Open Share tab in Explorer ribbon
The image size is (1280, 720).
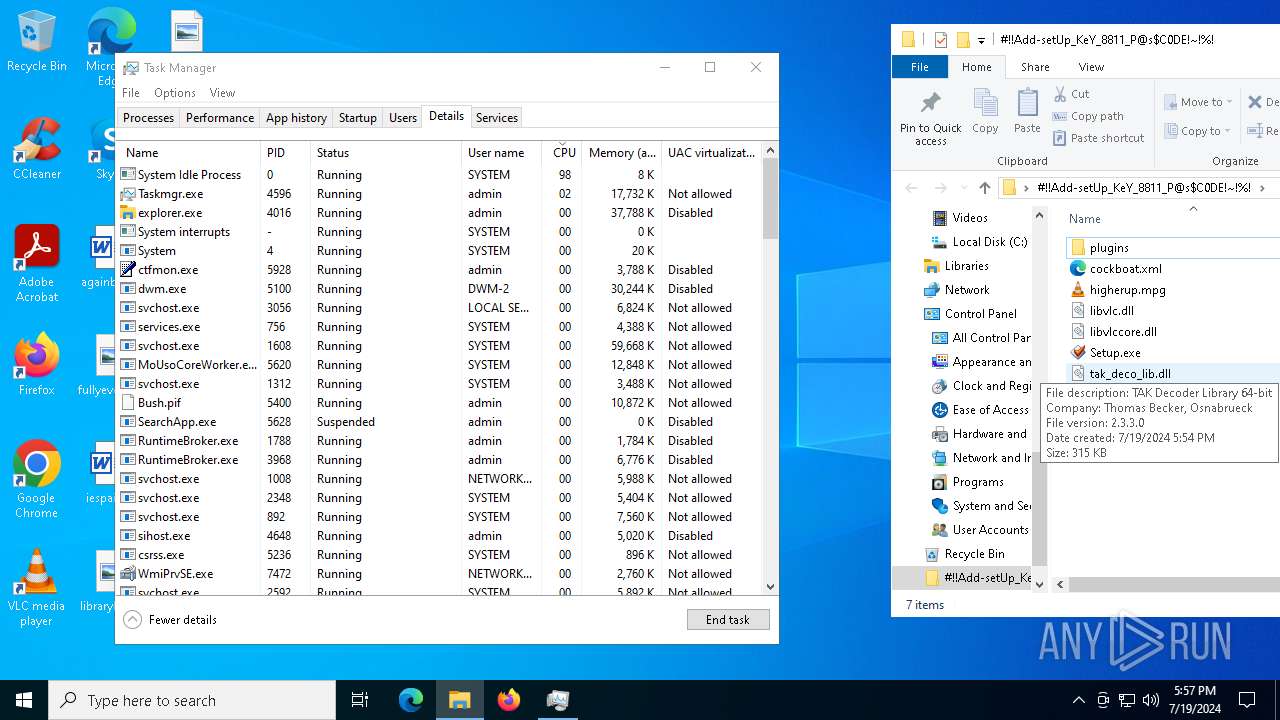click(1035, 67)
